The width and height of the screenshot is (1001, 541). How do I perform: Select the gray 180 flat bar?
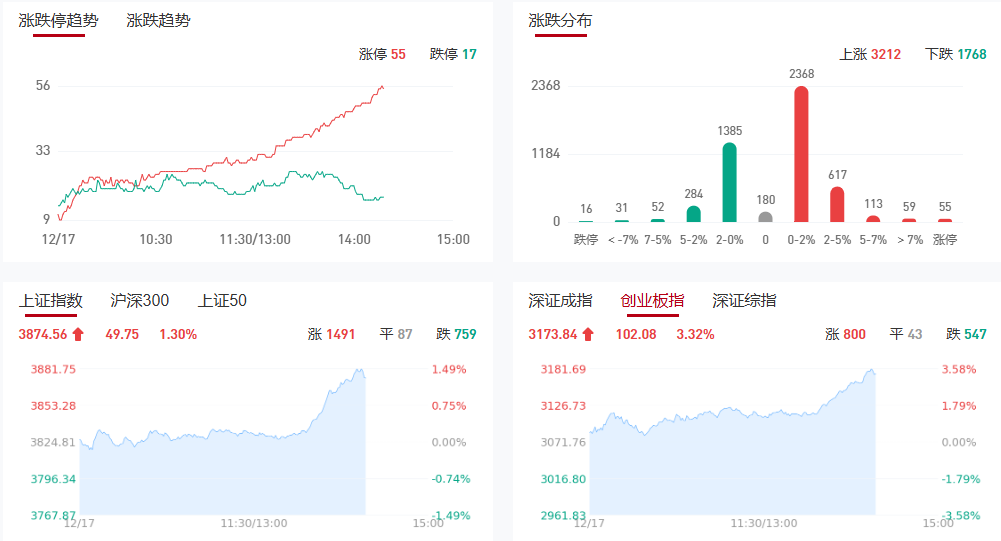click(x=765, y=217)
